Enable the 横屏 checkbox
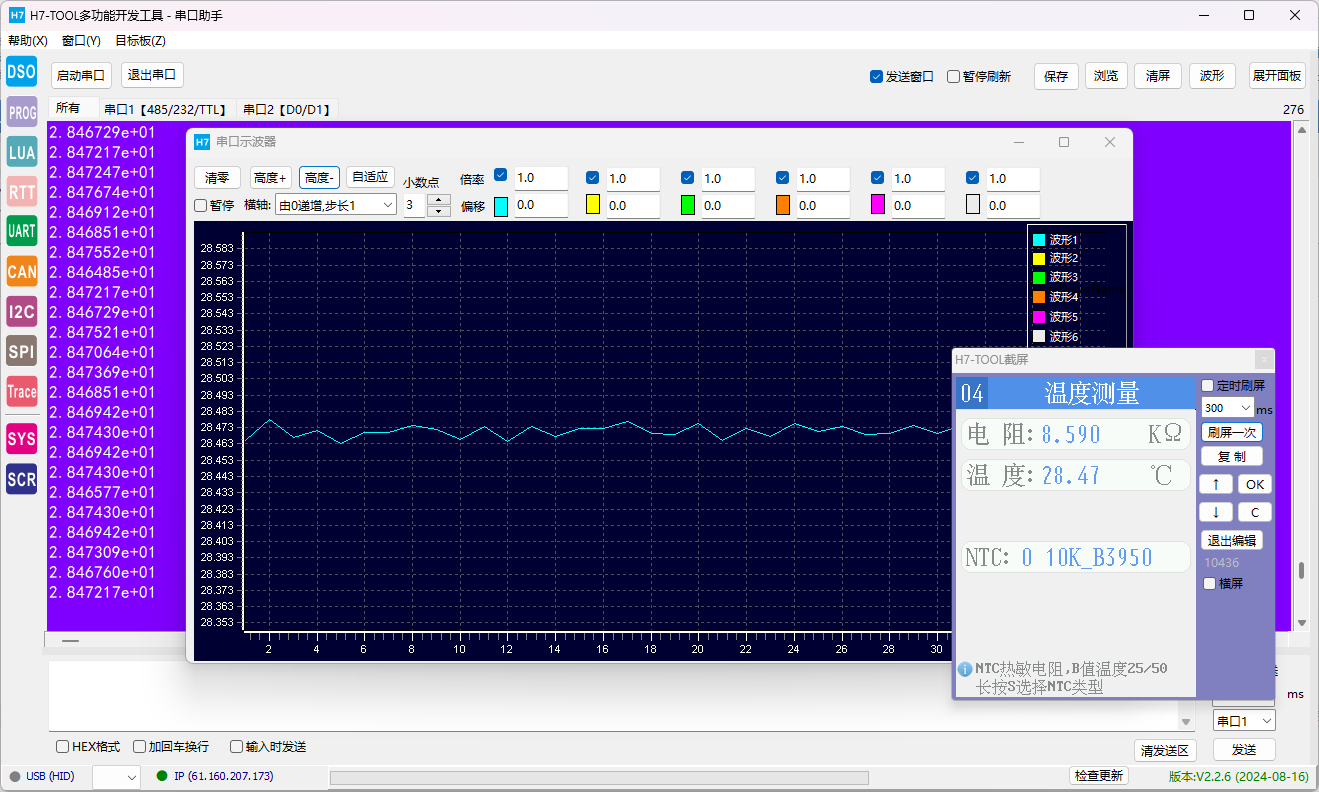The width and height of the screenshot is (1319, 792). (1209, 583)
